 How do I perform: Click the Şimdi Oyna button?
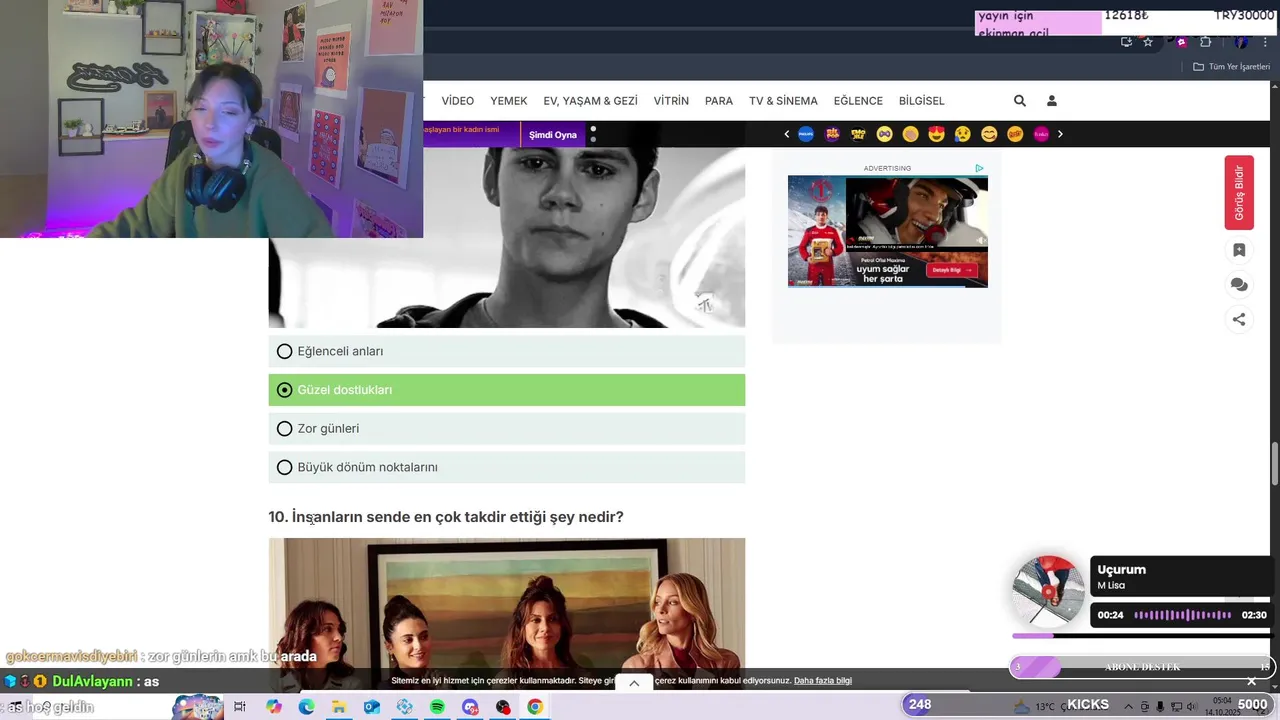[x=553, y=134]
